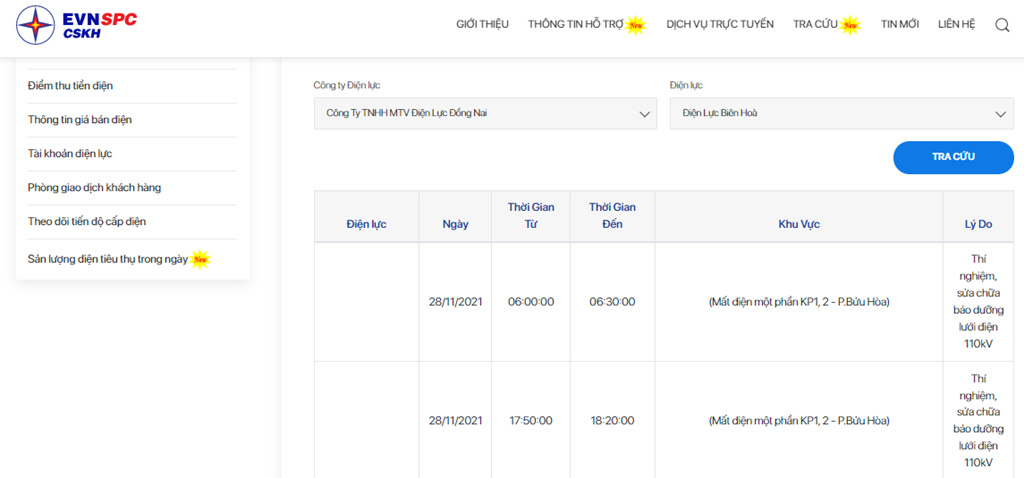The width and height of the screenshot is (1024, 478).
Task: Open Theo dõi tiến độ cấp điện
Action: pos(87,221)
